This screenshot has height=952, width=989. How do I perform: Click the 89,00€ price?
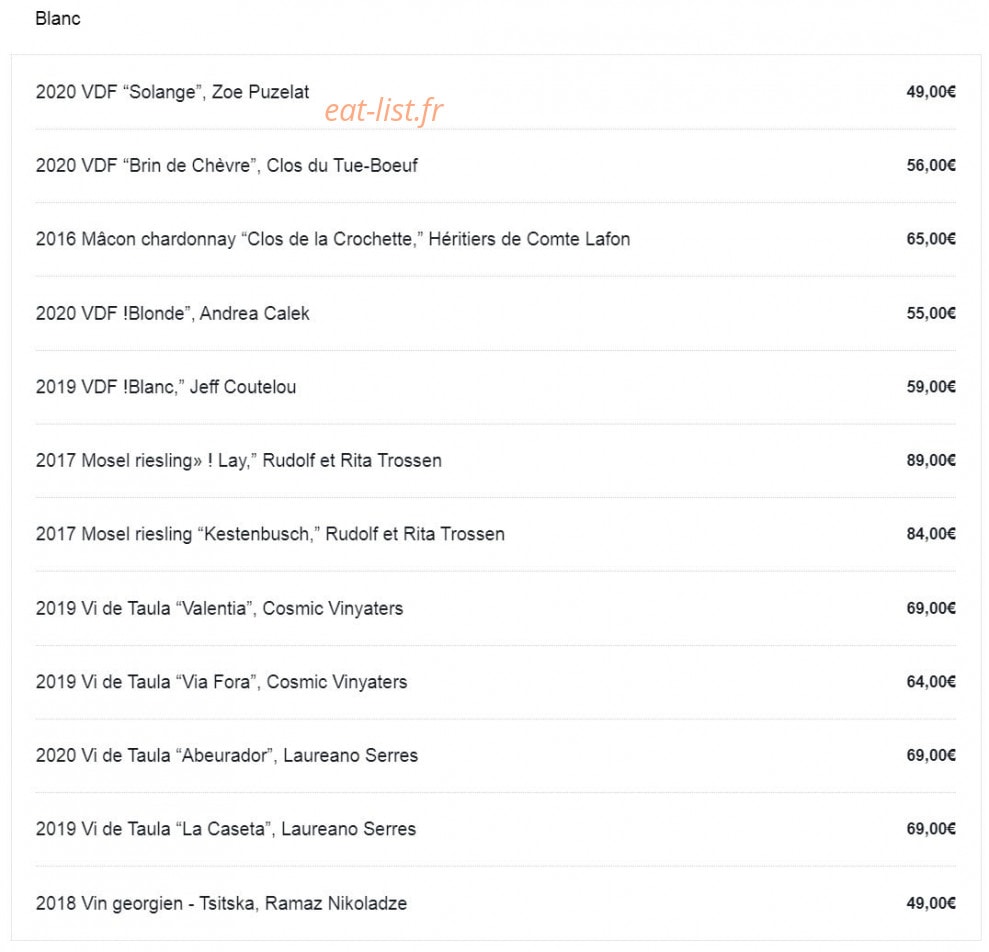point(931,461)
